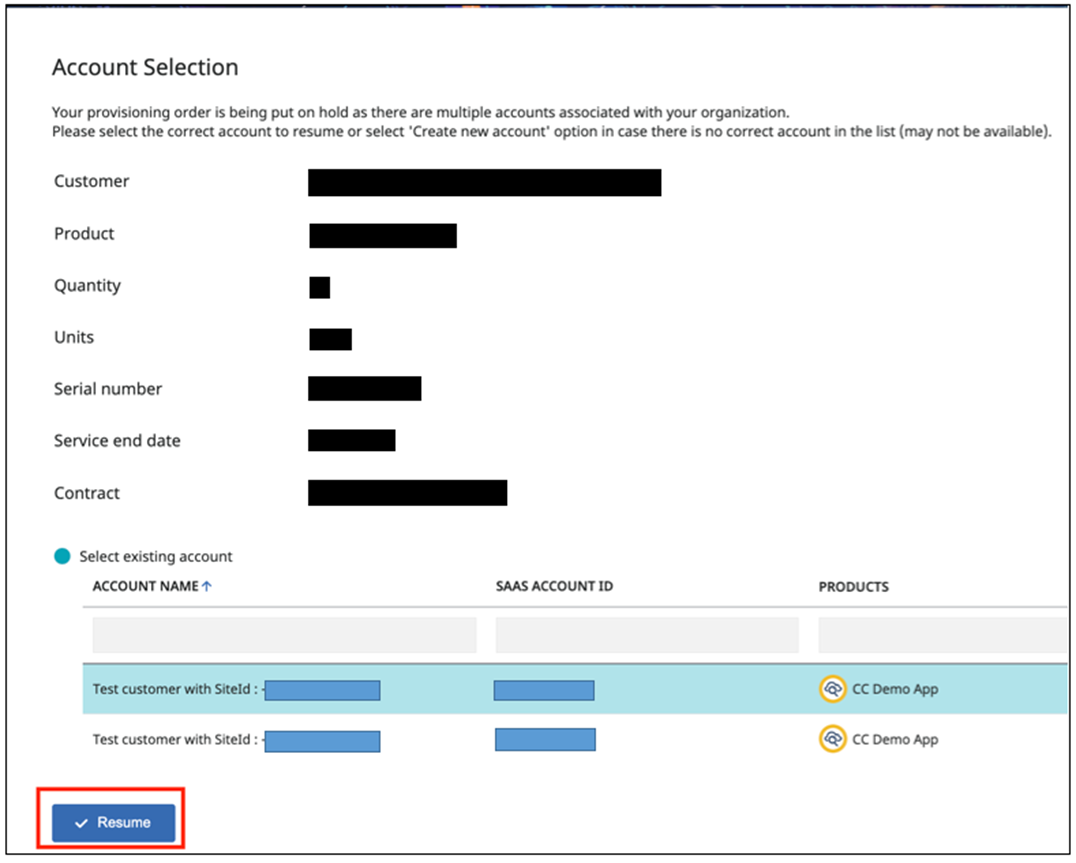Sort by the SAAS ACCOUNT ID header
The height and width of the screenshot is (863, 1076).
tap(554, 587)
